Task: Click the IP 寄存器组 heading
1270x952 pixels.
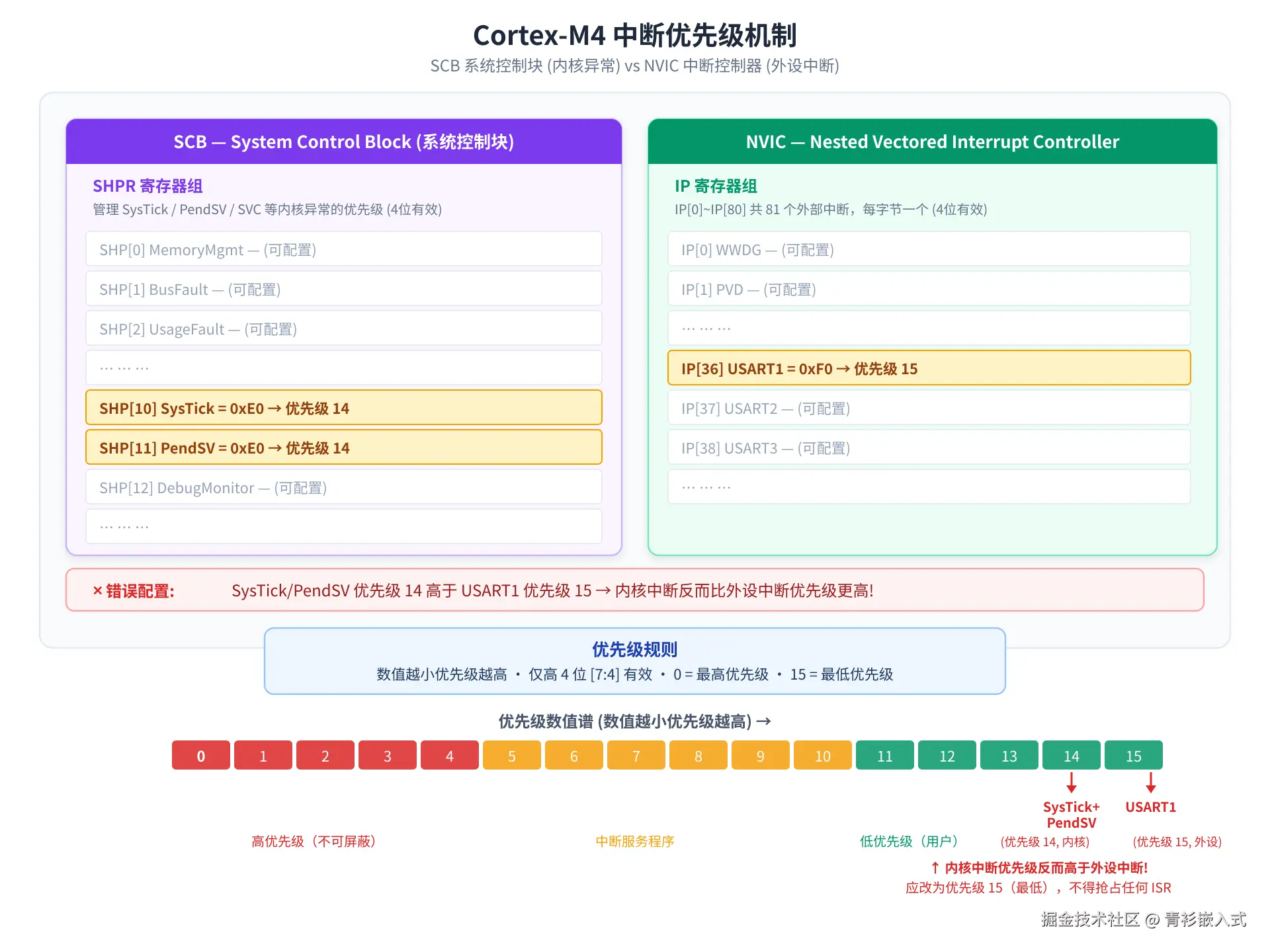Action: coord(716,186)
